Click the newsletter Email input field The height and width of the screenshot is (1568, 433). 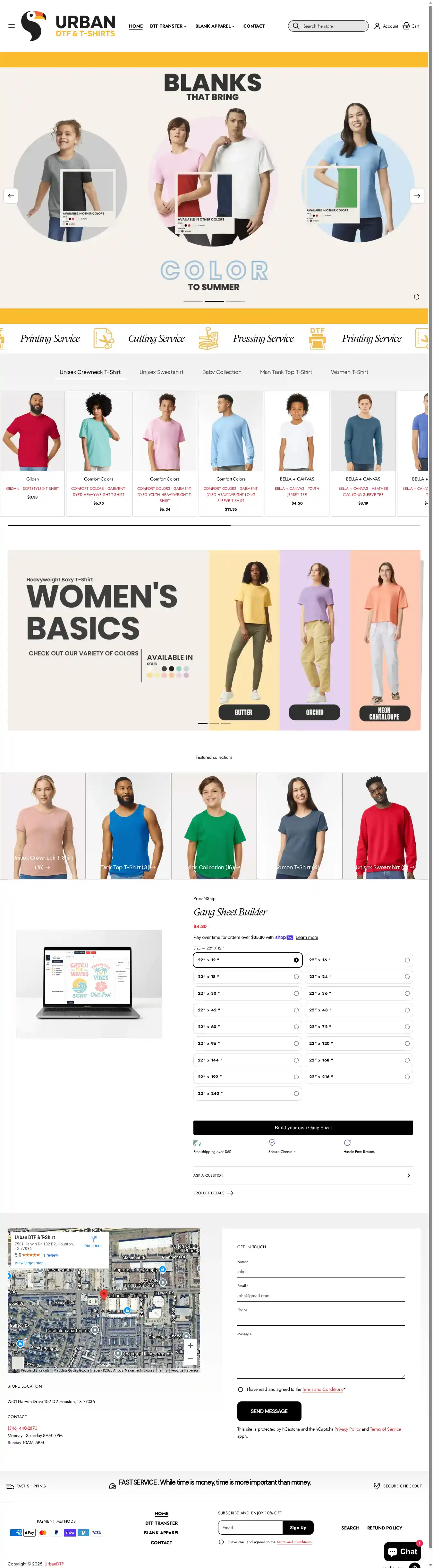[250, 1527]
